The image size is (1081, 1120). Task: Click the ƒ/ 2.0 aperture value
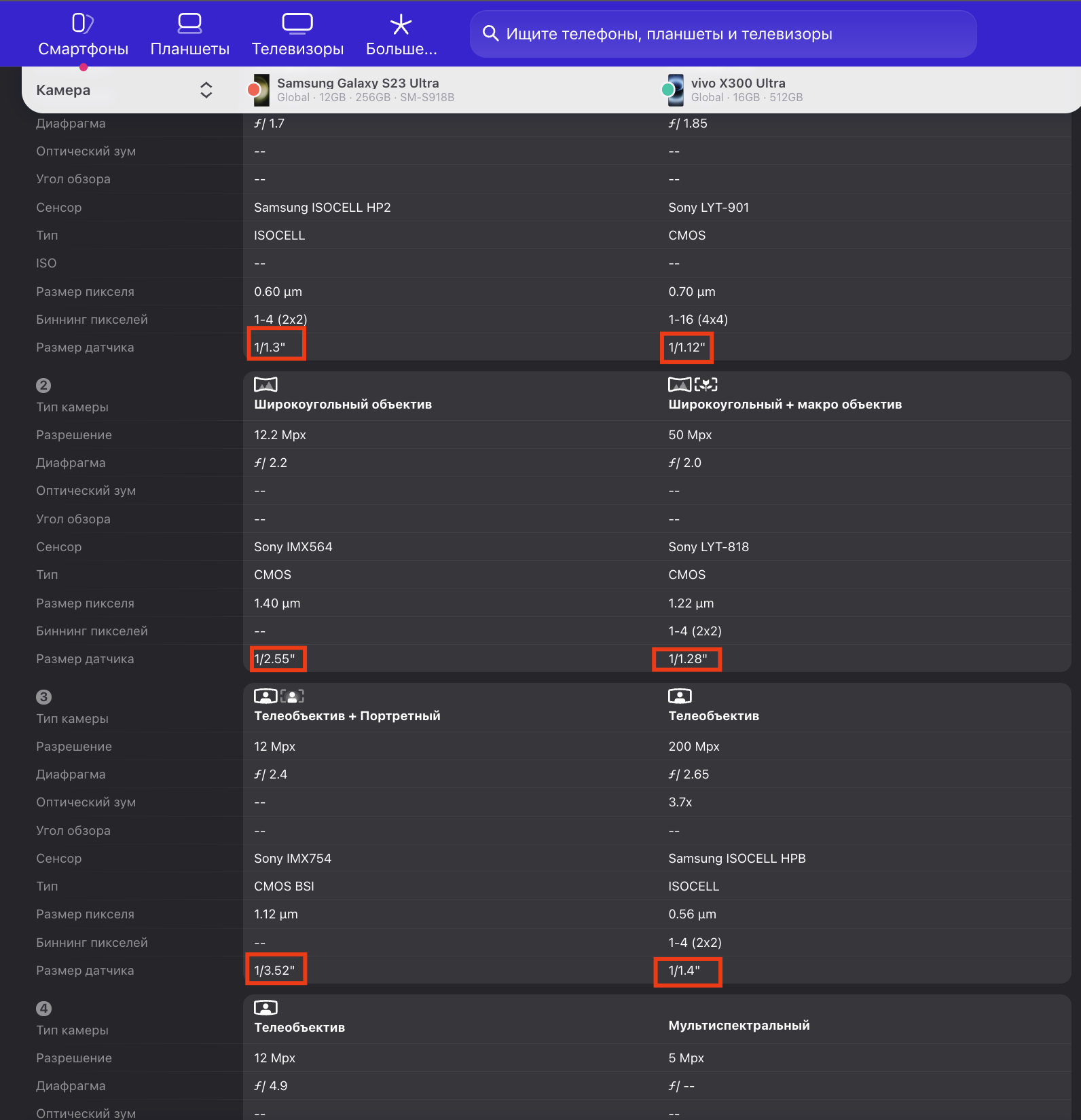coord(684,463)
